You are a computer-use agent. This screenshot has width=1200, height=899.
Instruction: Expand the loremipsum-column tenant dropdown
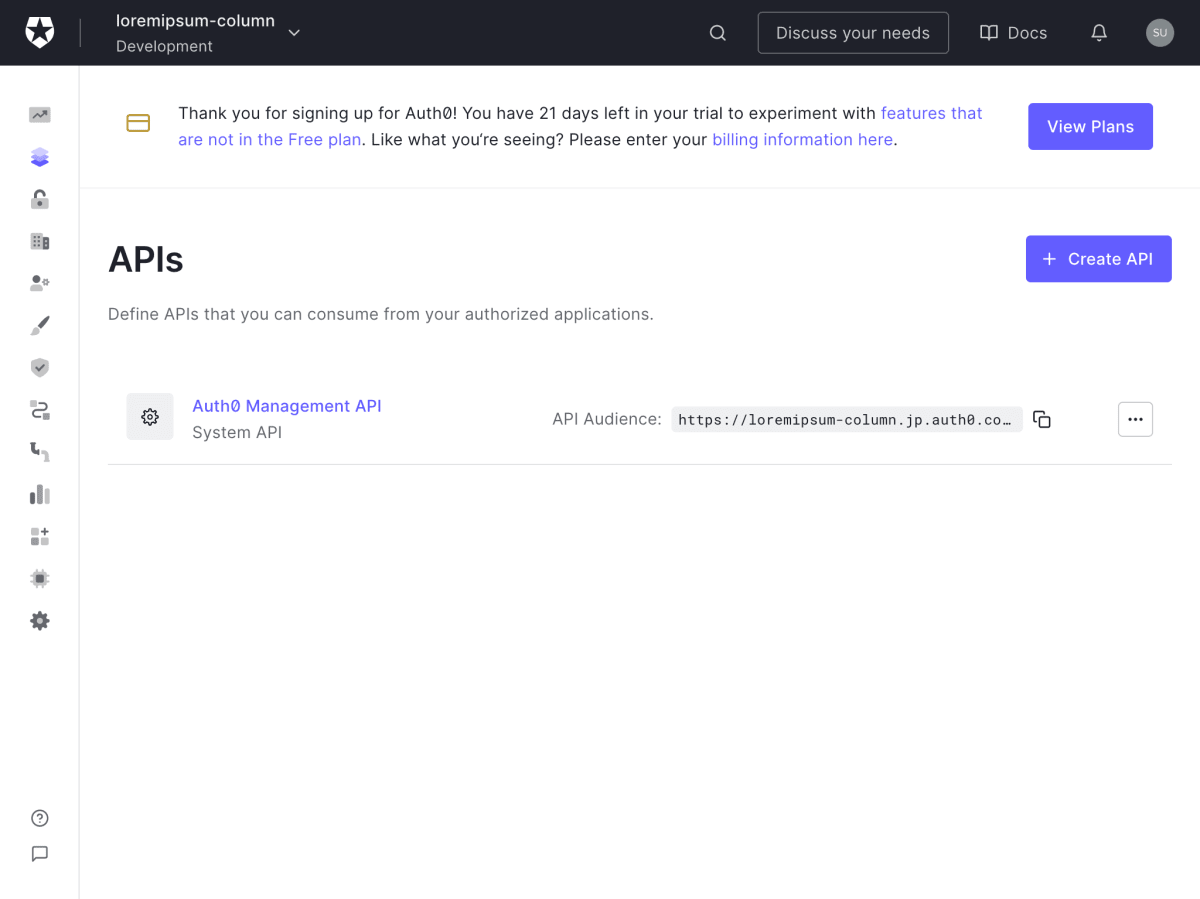tap(294, 33)
